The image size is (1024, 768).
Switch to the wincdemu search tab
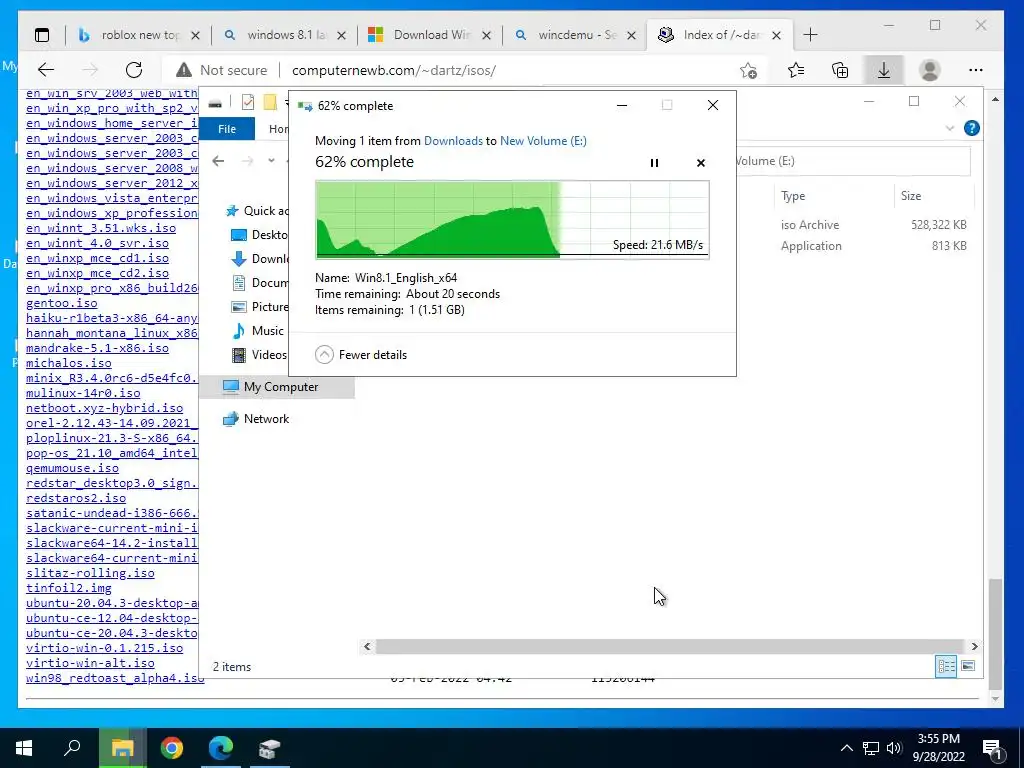(x=575, y=35)
